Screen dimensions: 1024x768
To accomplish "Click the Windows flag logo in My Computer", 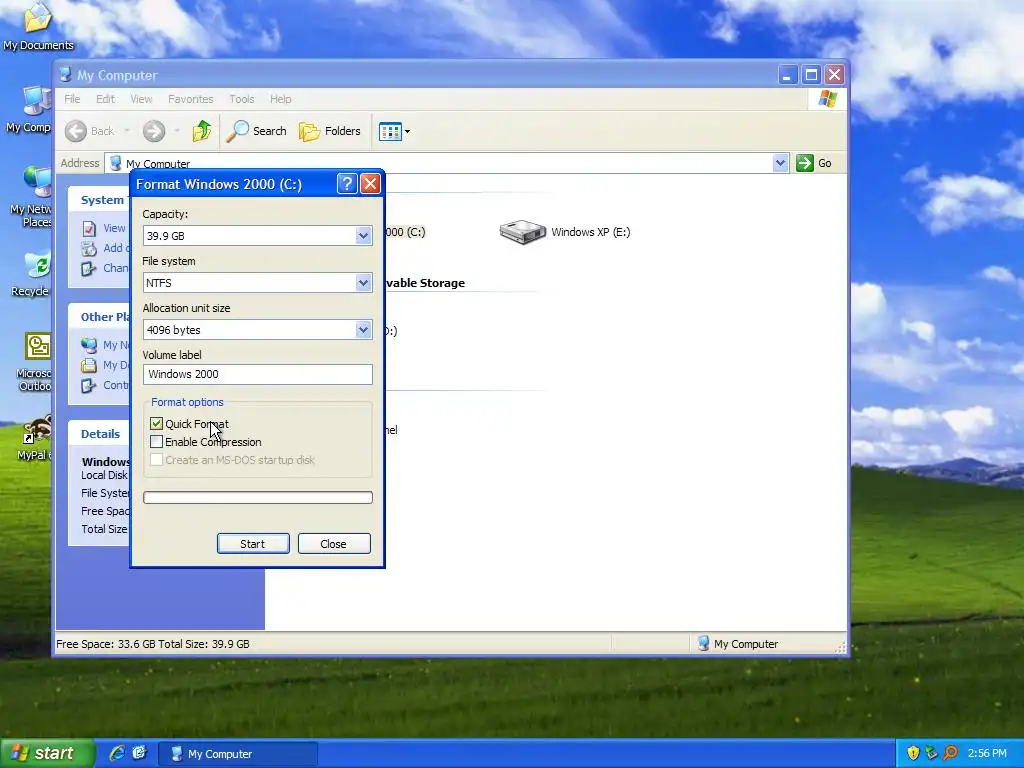I will 827,99.
